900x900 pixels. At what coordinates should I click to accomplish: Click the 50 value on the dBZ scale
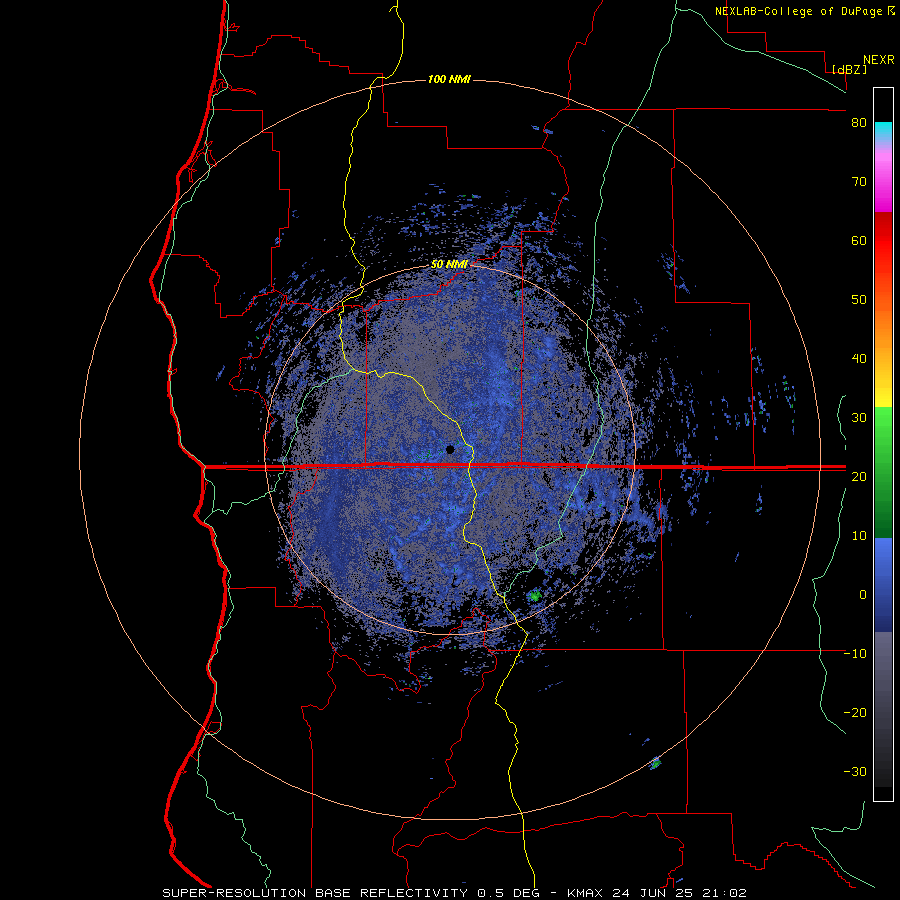point(859,300)
